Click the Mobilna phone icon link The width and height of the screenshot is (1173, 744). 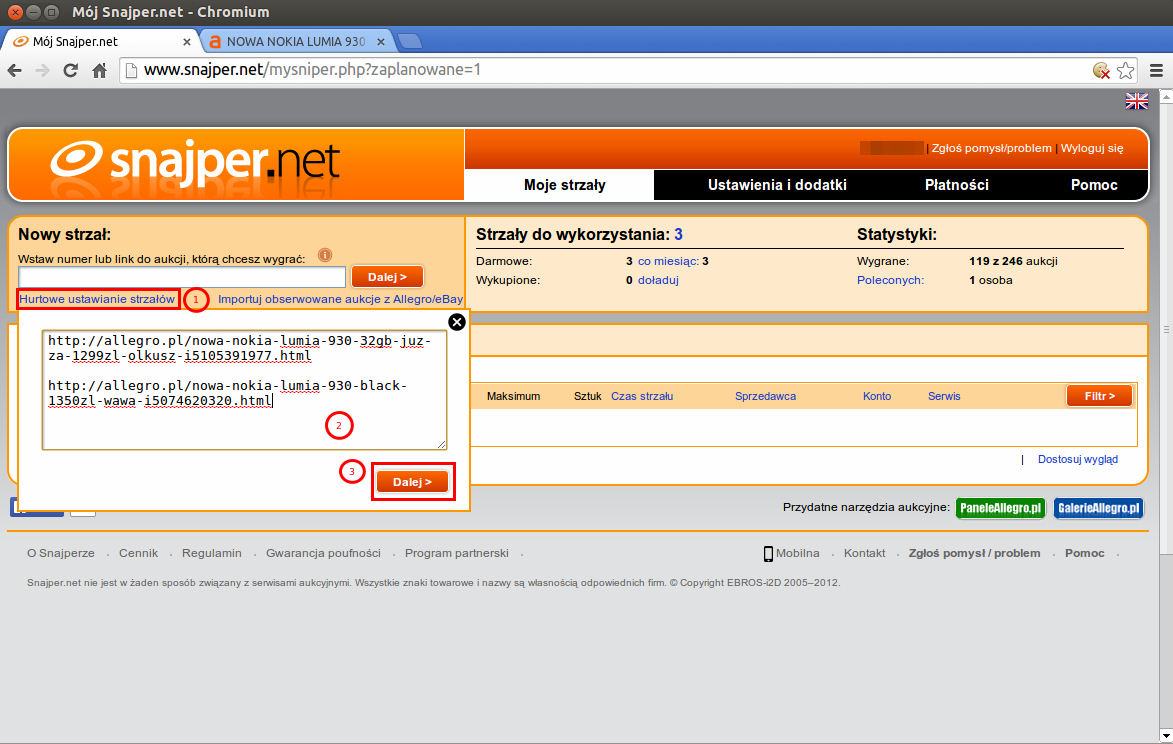click(768, 553)
